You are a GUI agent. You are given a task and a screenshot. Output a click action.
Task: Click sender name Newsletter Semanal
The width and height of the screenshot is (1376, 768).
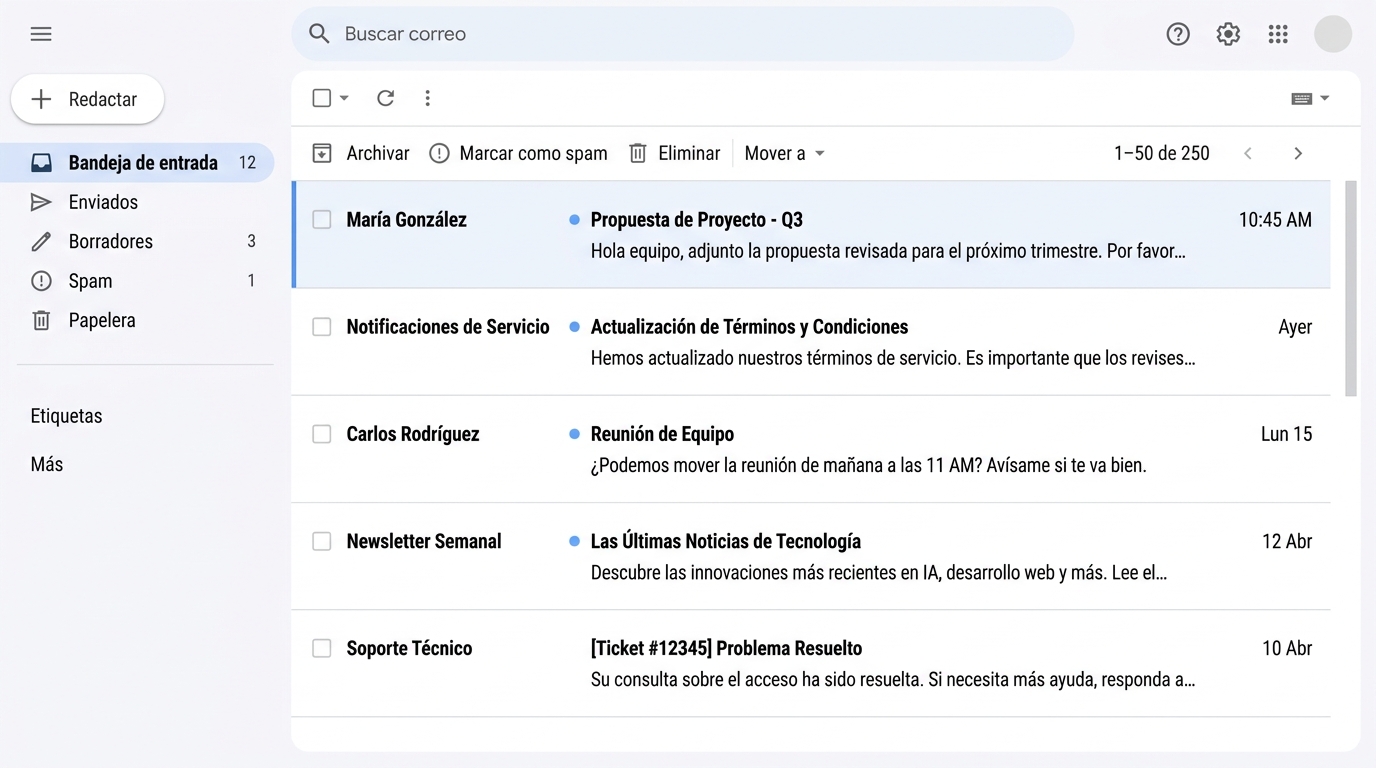coord(424,541)
